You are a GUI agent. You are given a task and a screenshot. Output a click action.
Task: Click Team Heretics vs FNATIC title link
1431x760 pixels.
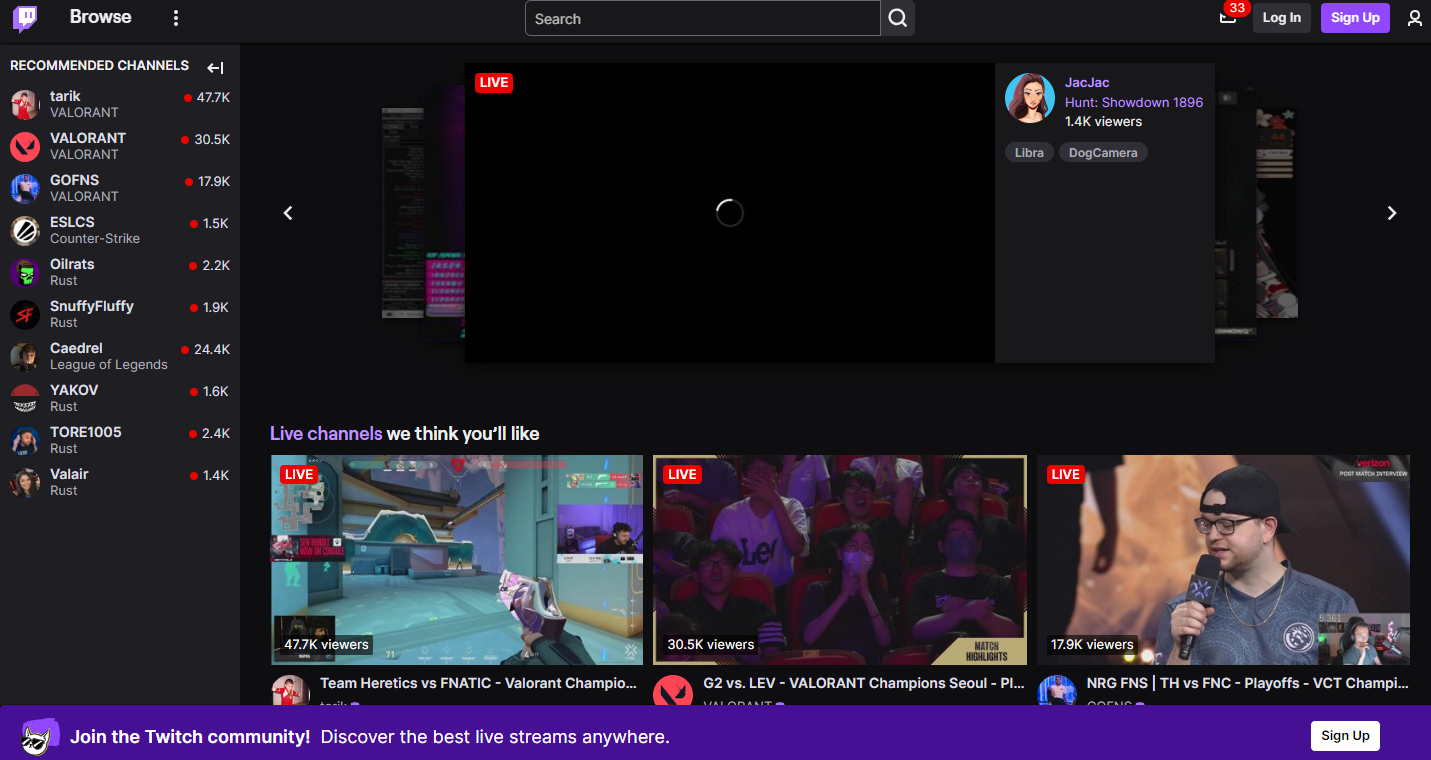(478, 684)
